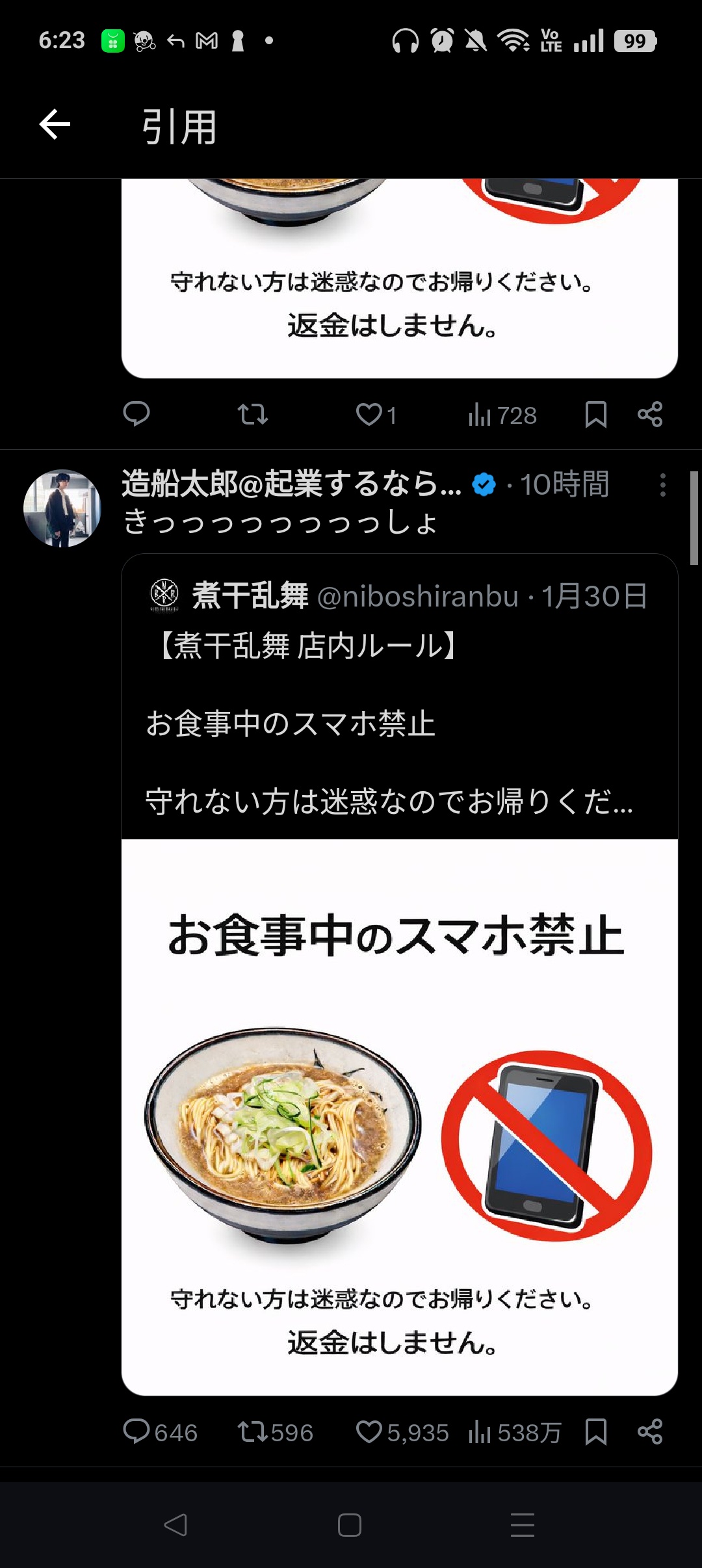This screenshot has height=1568, width=702.
Task: Like the post with 5,935 likes
Action: (x=402, y=1432)
